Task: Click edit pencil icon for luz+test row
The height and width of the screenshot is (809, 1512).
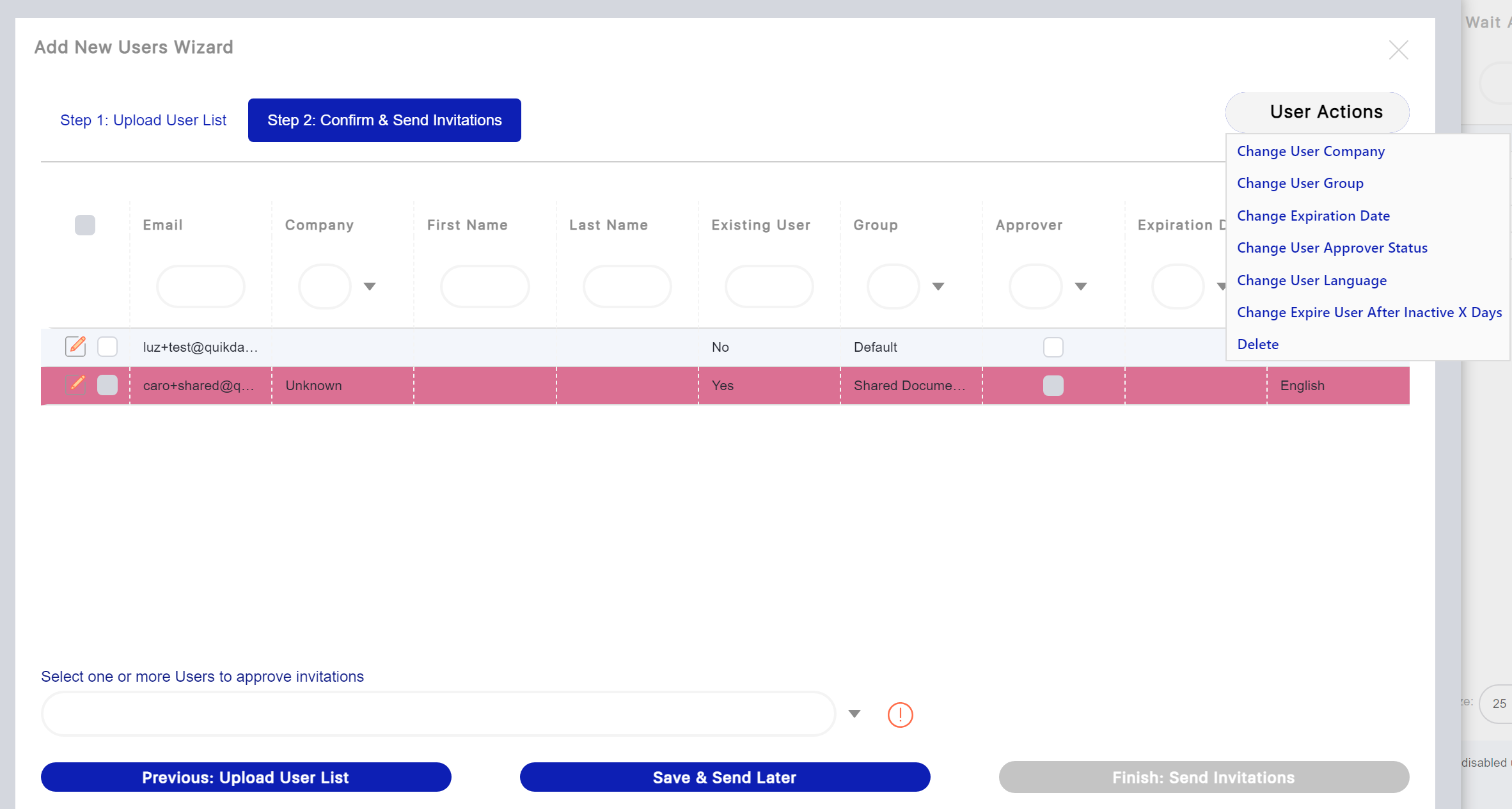Action: pos(76,346)
